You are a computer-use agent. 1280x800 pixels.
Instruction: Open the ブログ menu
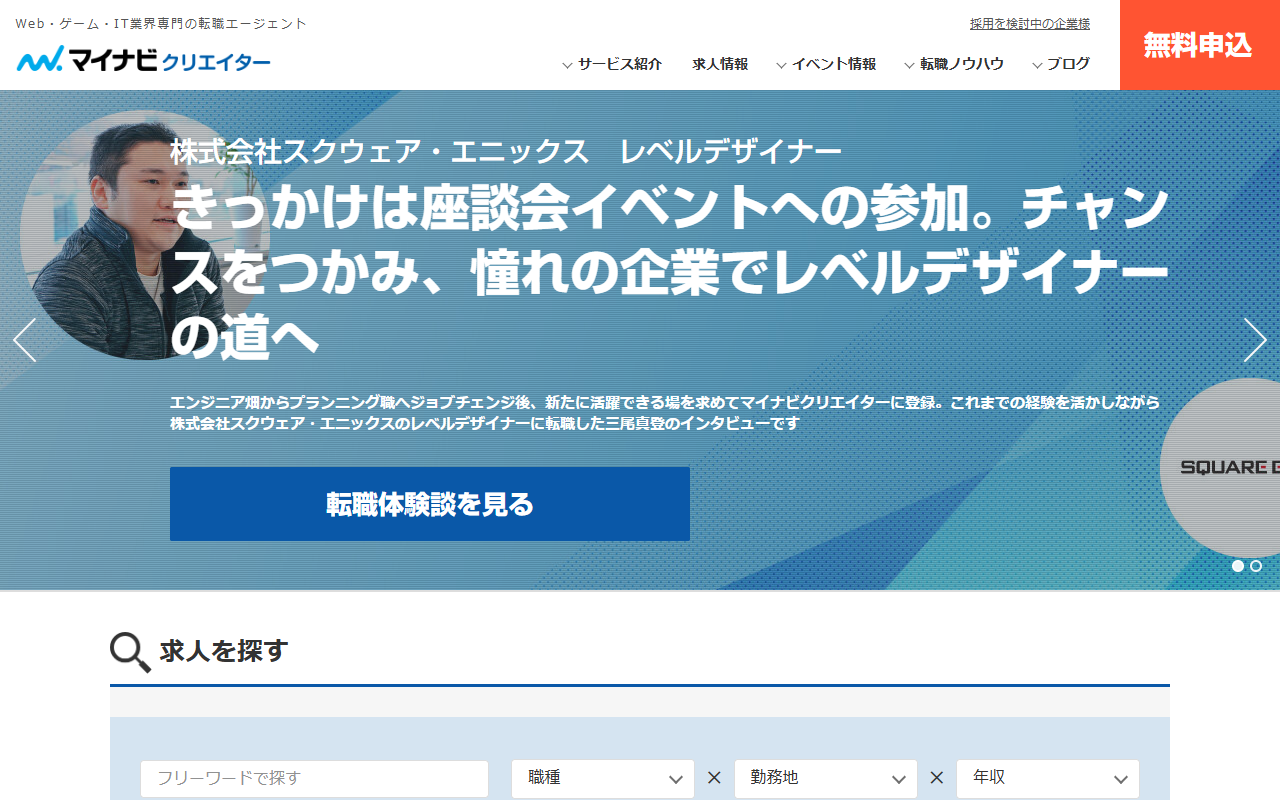click(1061, 64)
